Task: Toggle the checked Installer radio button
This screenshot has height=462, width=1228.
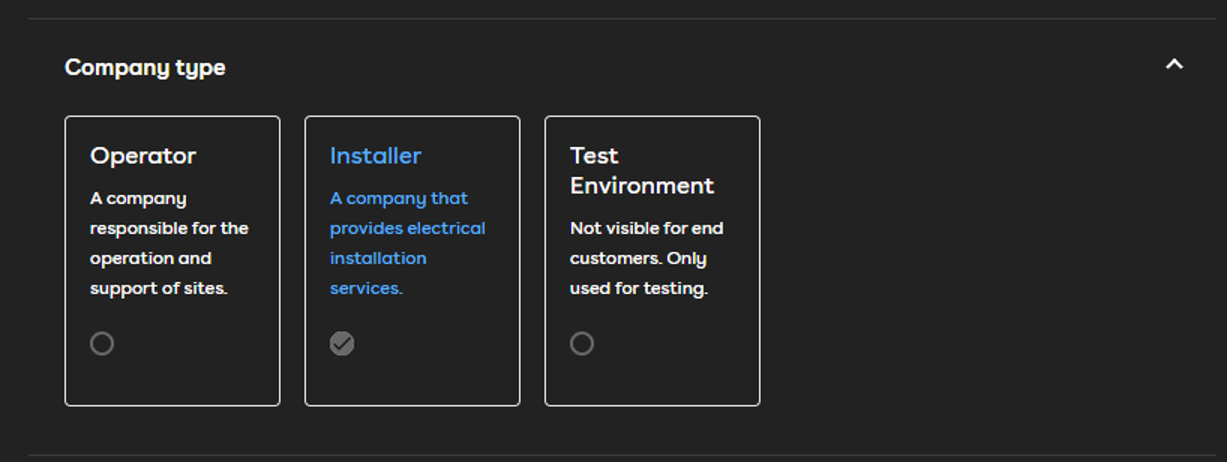Action: click(x=342, y=344)
